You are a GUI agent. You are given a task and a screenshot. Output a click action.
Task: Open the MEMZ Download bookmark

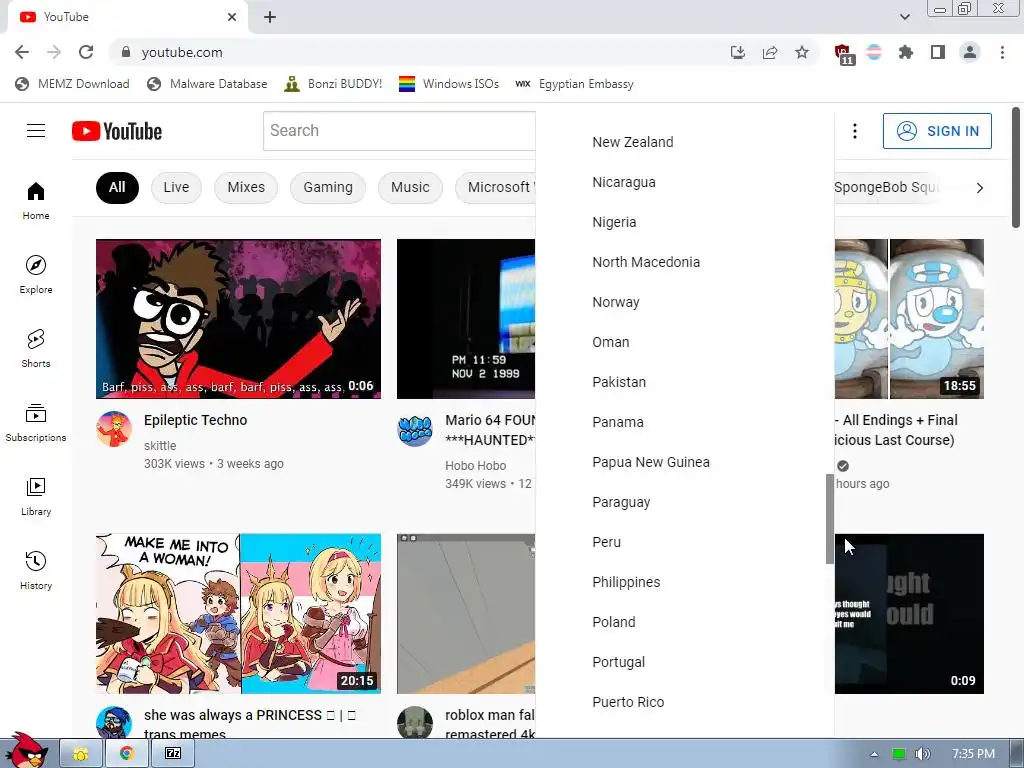[72, 84]
